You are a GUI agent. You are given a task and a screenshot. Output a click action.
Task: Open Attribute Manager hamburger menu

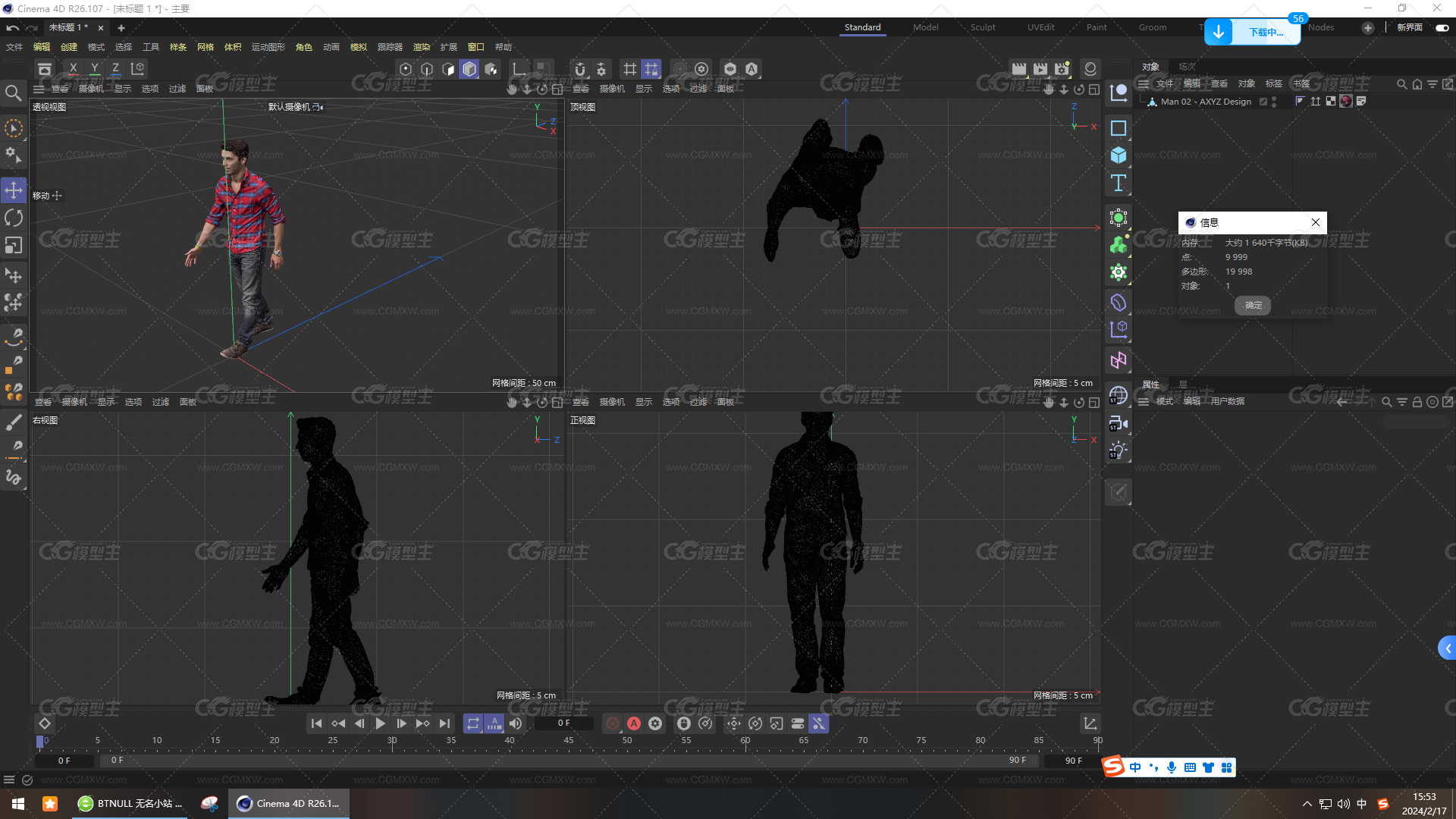pyautogui.click(x=1144, y=402)
